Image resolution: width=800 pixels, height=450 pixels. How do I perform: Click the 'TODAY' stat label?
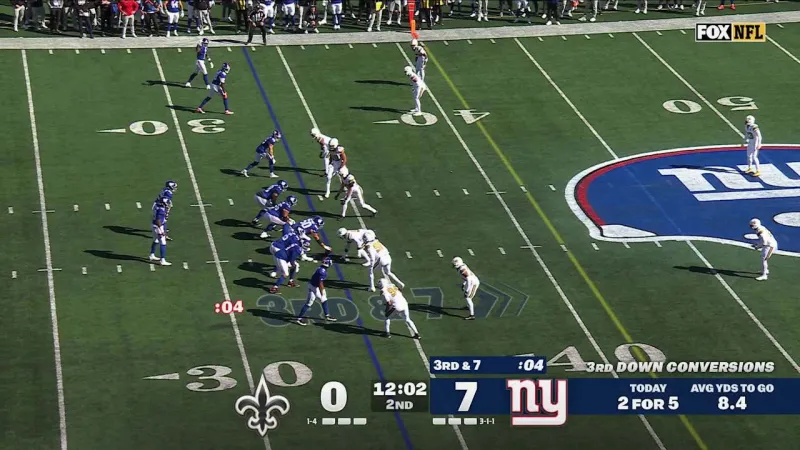pyautogui.click(x=648, y=388)
